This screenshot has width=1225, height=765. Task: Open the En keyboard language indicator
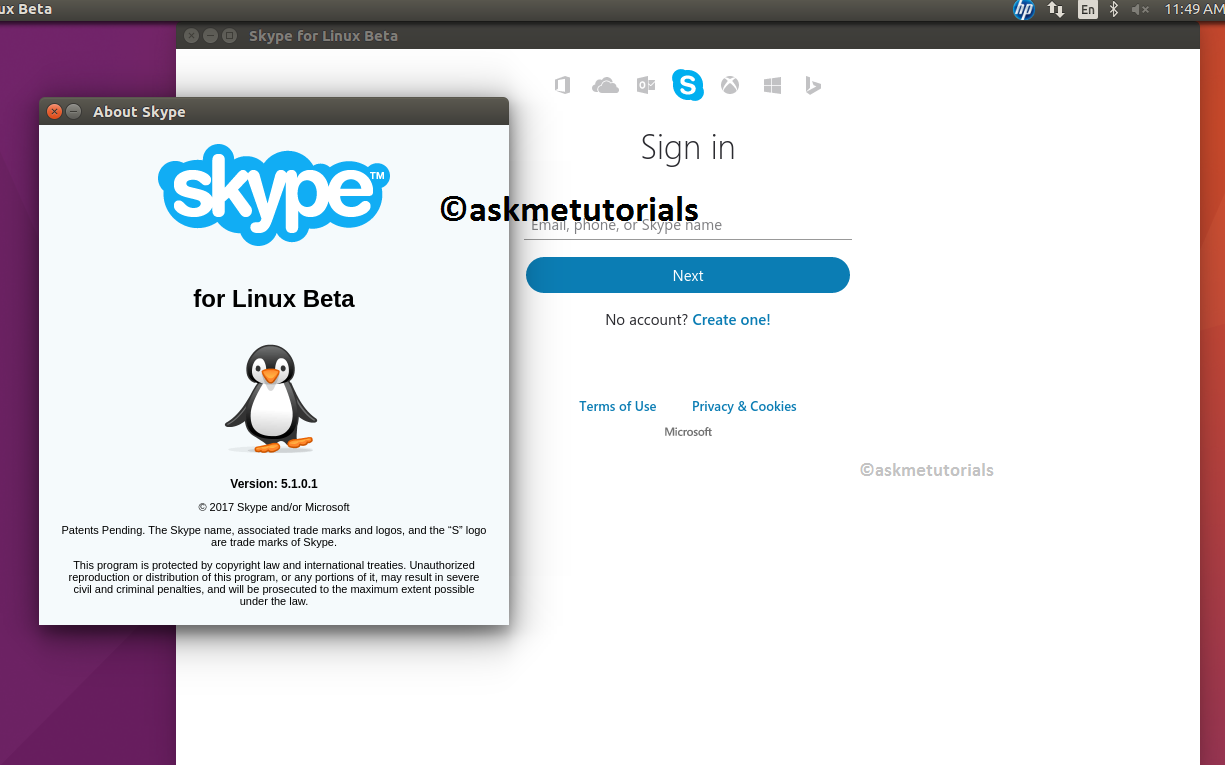(x=1087, y=10)
